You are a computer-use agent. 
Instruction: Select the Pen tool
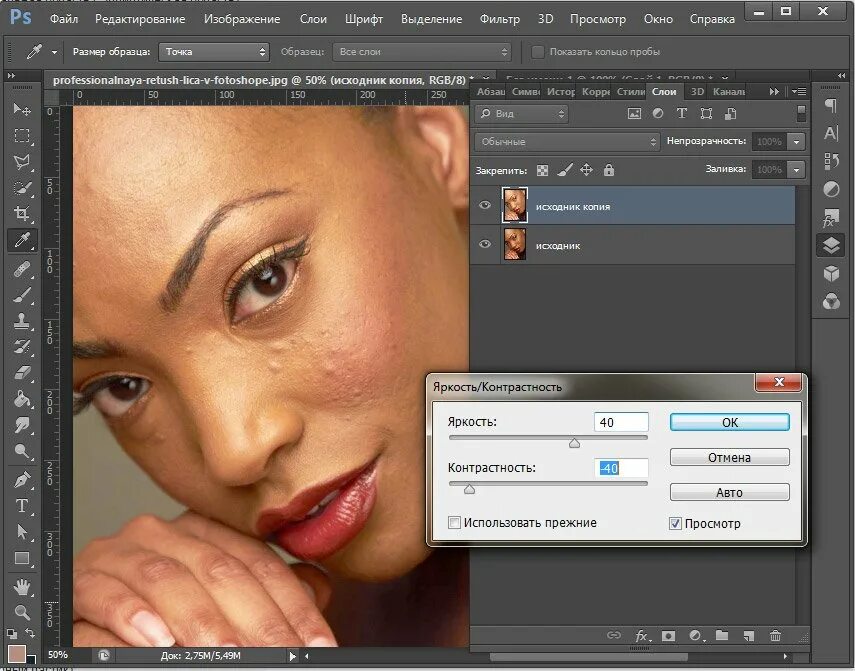click(22, 480)
